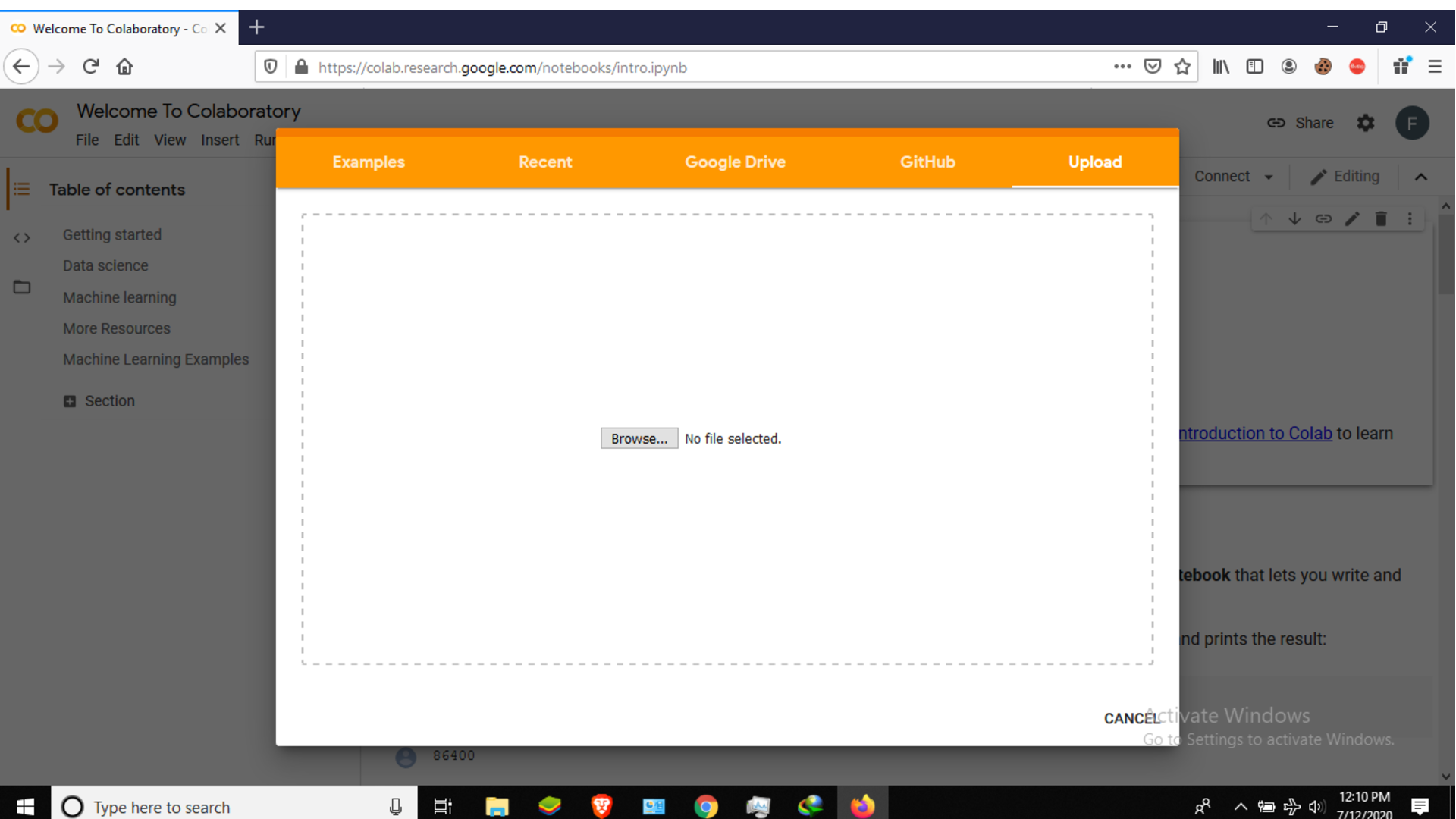Go to Machine learning section
Image resolution: width=1456 pixels, height=819 pixels.
pos(120,298)
